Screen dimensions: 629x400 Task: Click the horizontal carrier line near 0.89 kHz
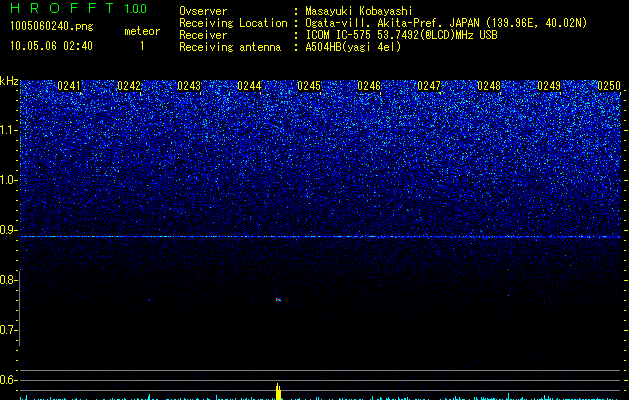click(320, 237)
